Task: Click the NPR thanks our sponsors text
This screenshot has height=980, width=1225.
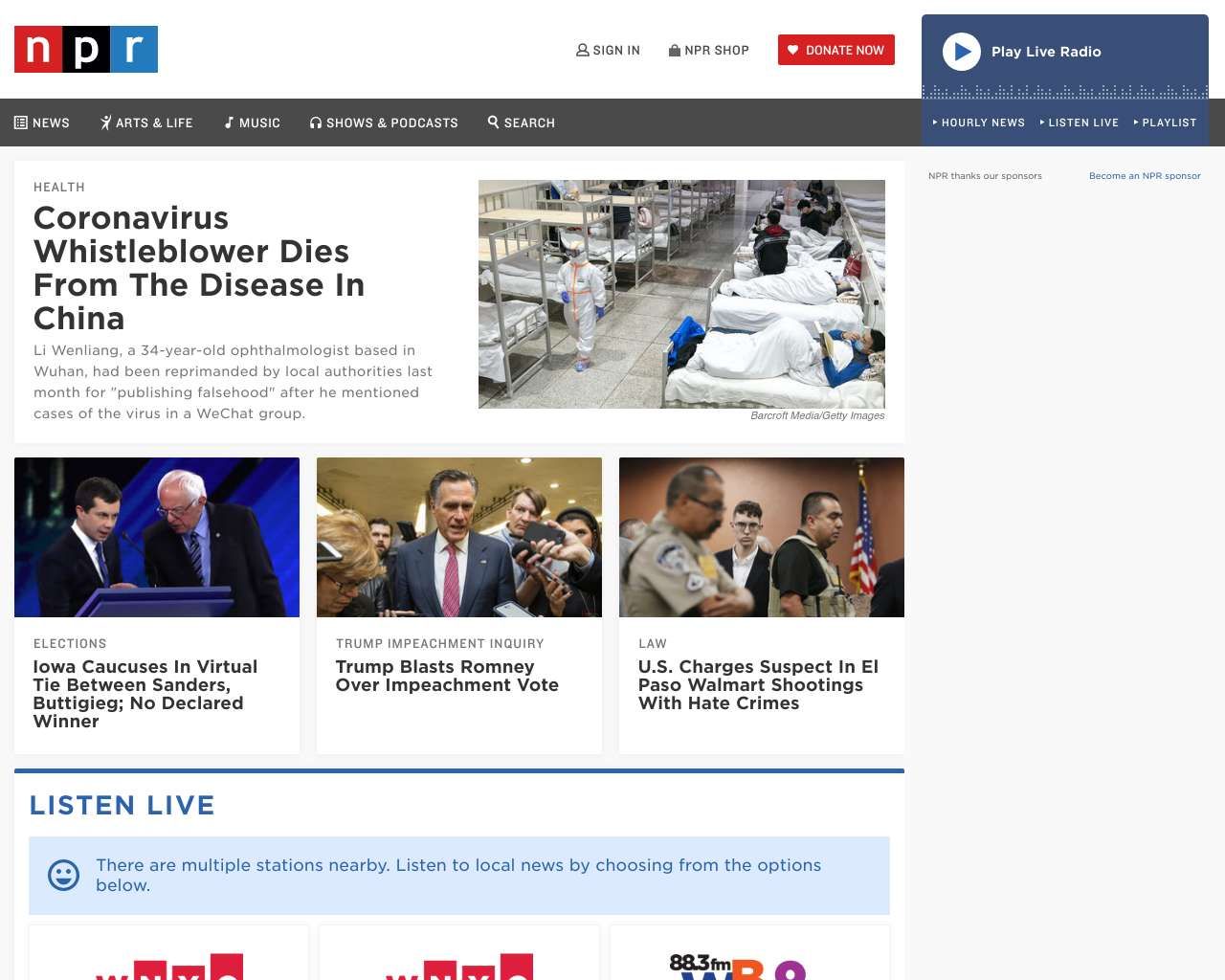Action: pyautogui.click(x=985, y=176)
